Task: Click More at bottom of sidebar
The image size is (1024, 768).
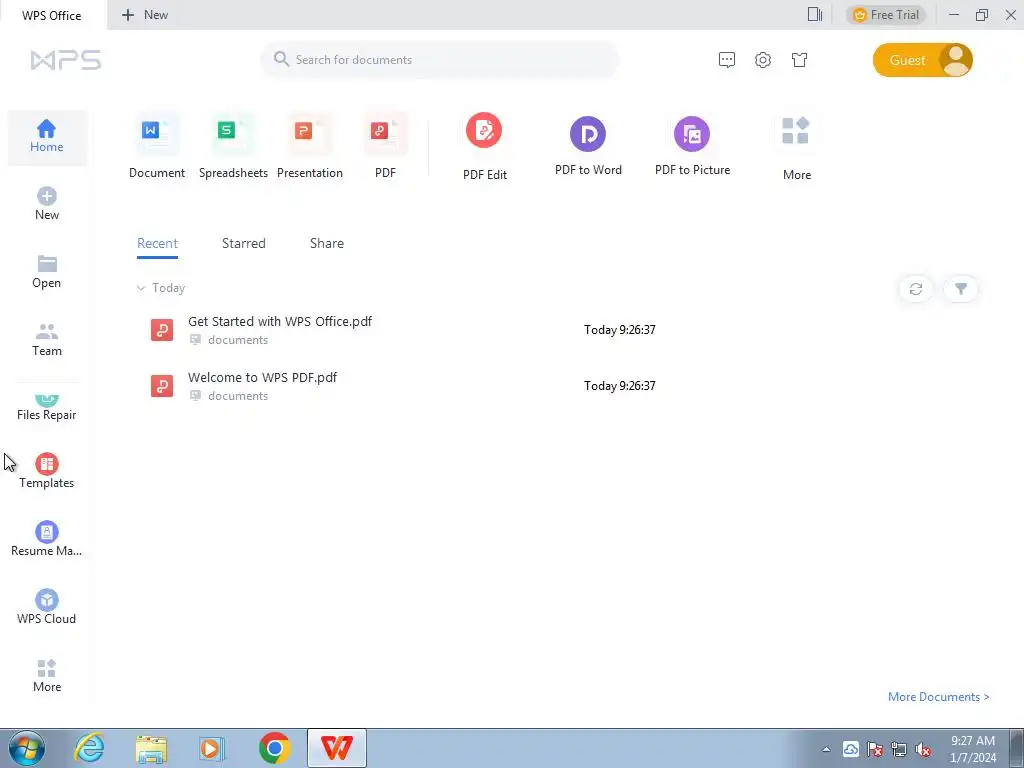Action: 46,675
